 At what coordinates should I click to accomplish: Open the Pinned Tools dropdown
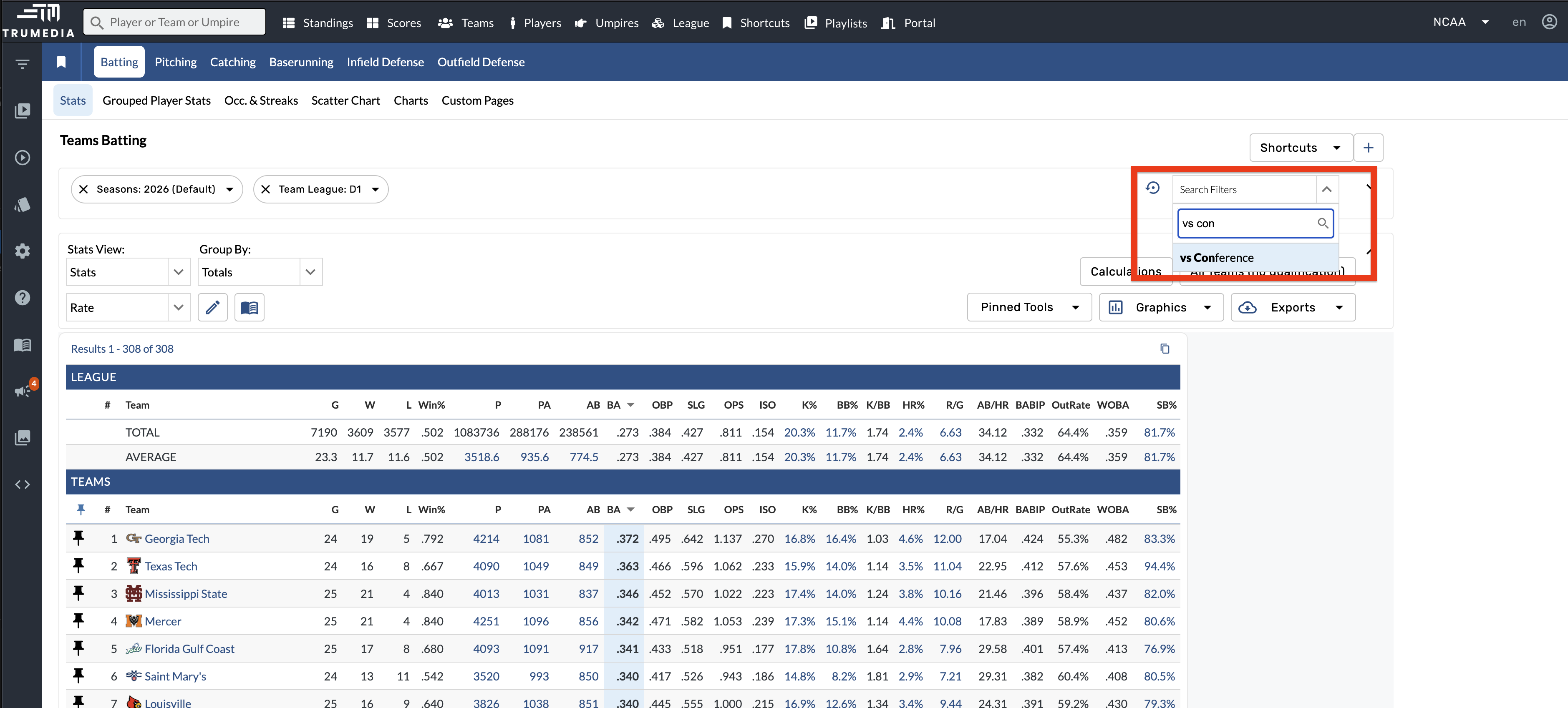point(1029,307)
